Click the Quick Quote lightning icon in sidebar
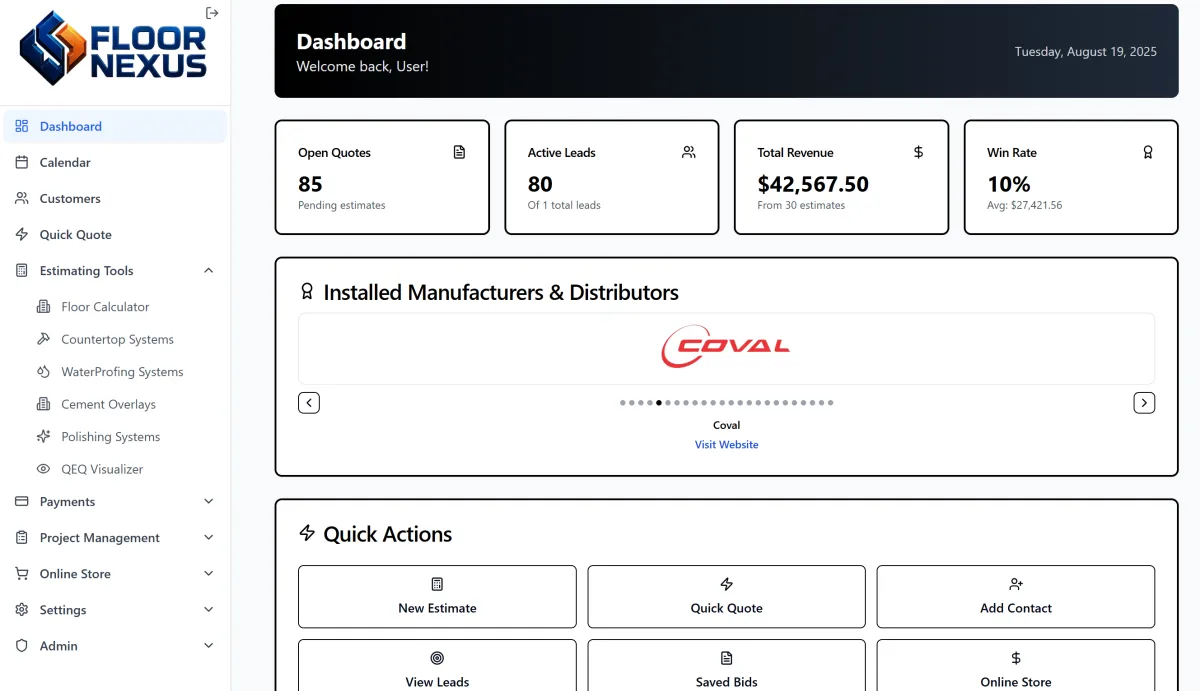1200x691 pixels. [22, 234]
